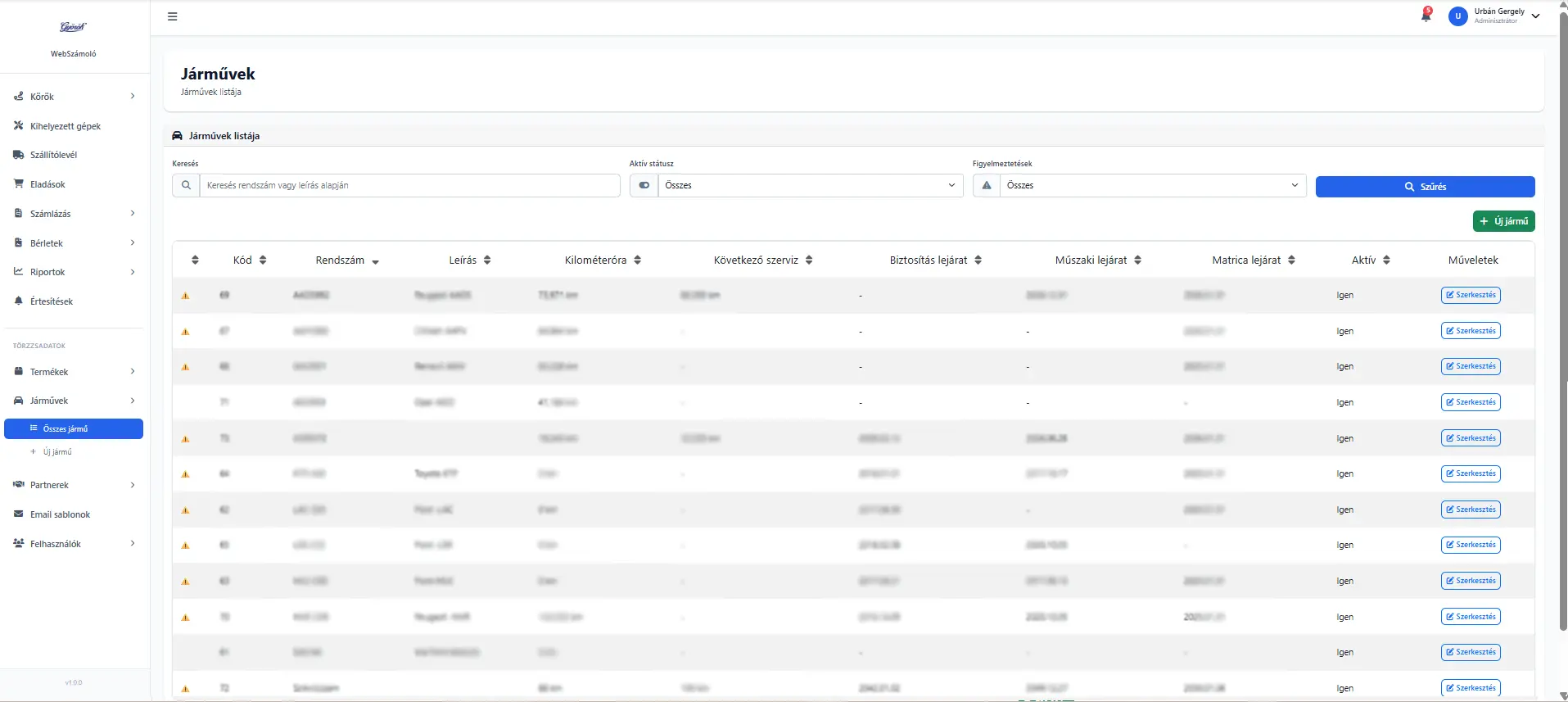The width and height of the screenshot is (1568, 702).
Task: Open the Aktív státusz dropdown
Action: tap(810, 185)
